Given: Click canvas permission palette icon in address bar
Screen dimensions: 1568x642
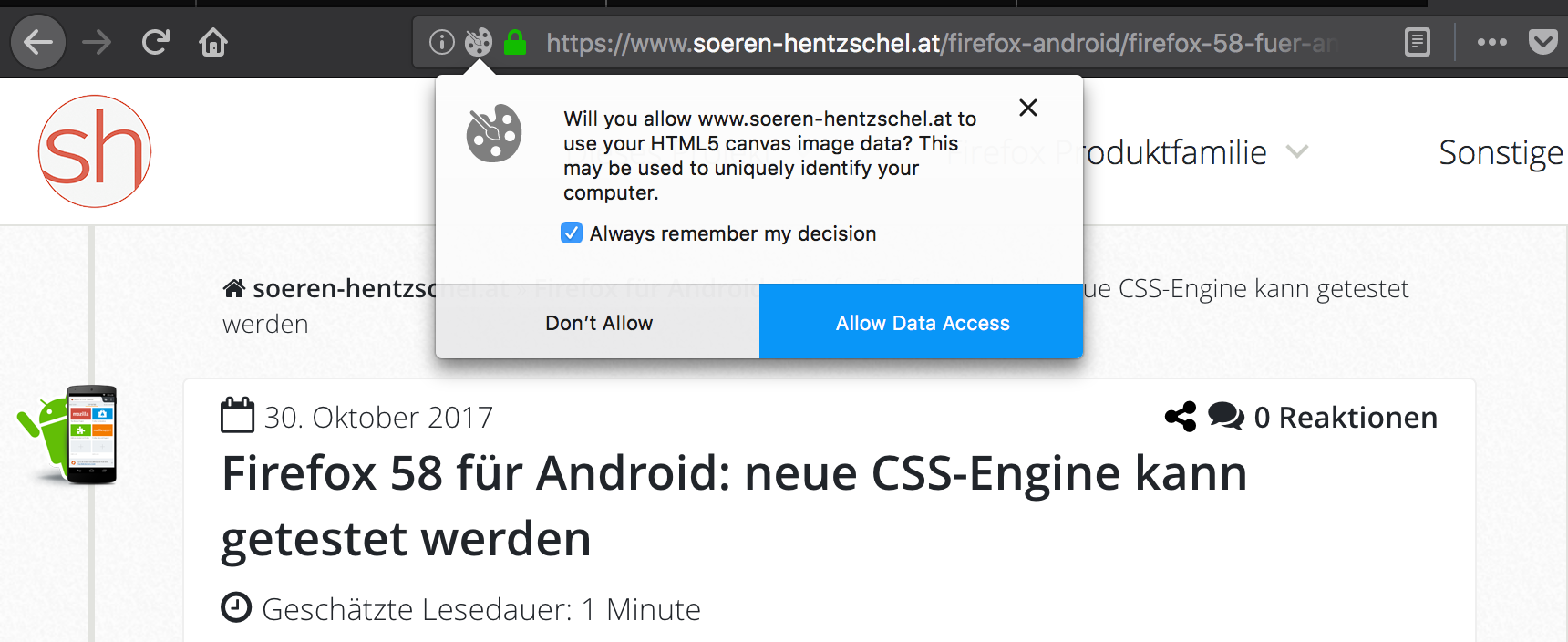Looking at the screenshot, I should pos(479,42).
